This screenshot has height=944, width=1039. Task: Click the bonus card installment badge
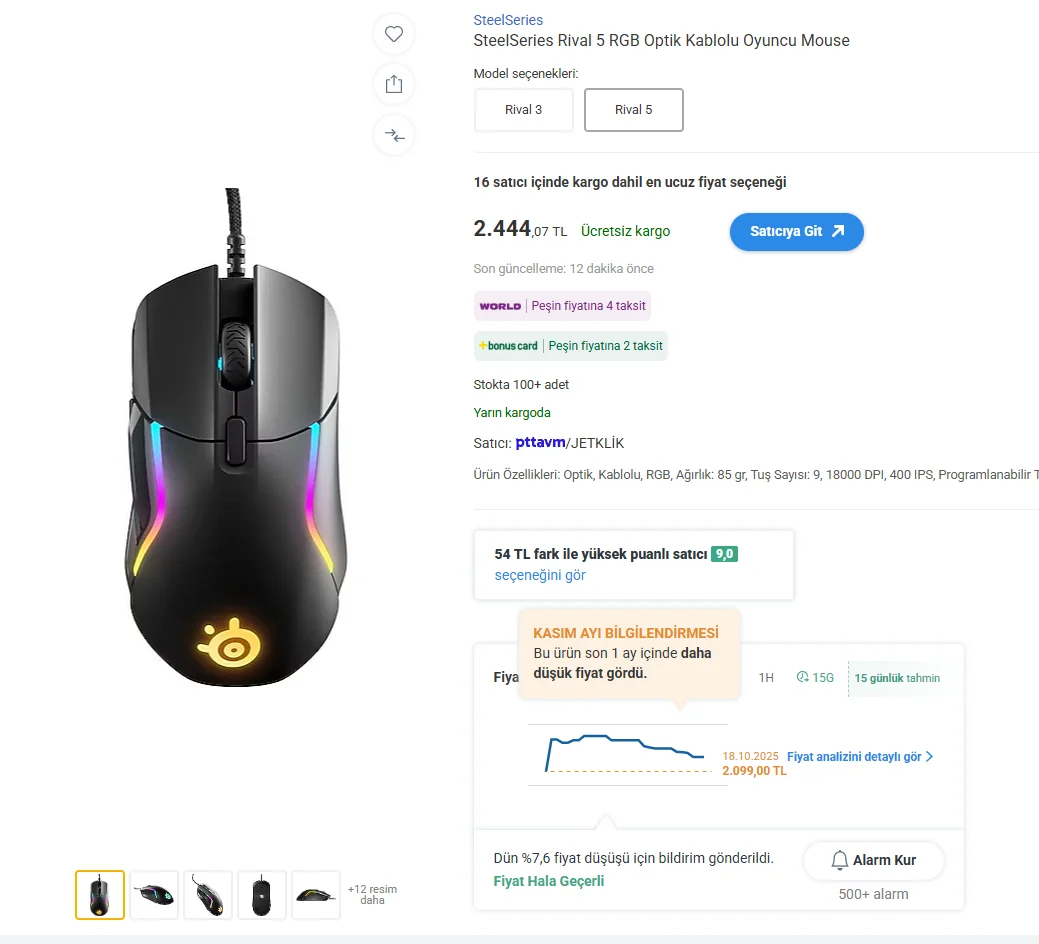pos(571,346)
